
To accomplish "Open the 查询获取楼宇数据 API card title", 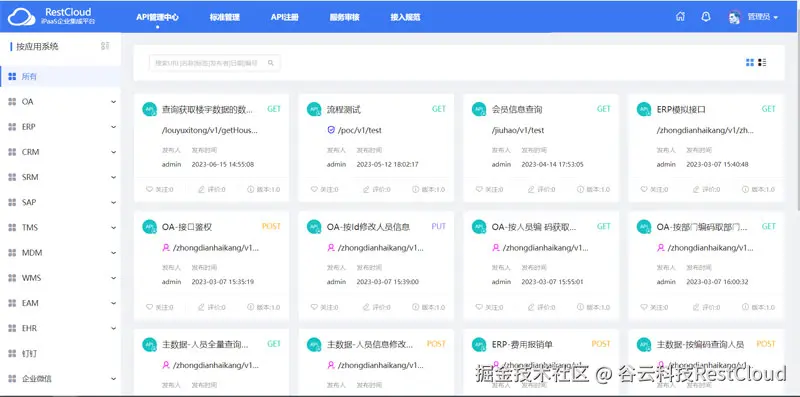I will point(207,109).
